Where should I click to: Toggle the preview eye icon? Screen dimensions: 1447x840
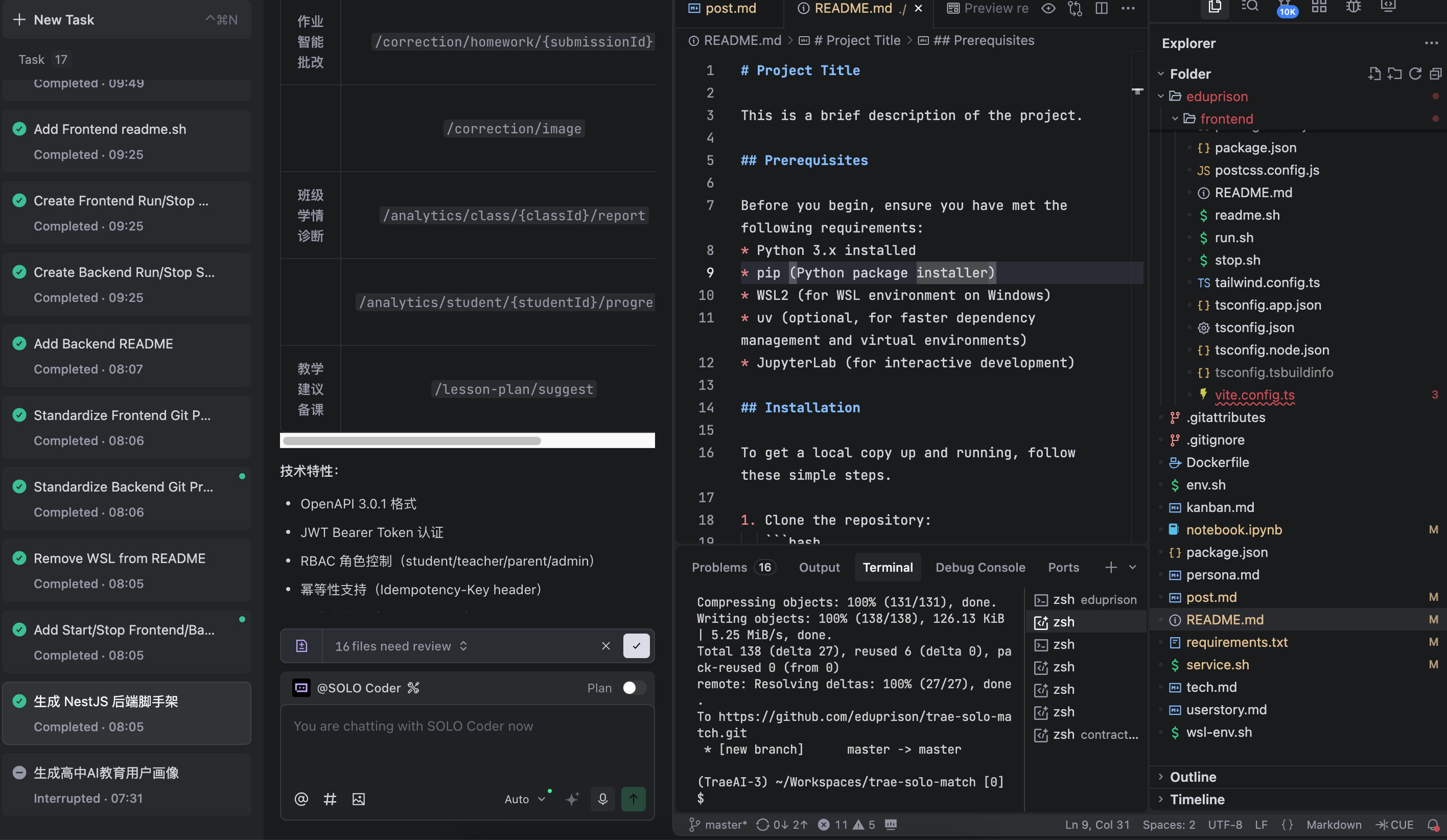click(1048, 8)
